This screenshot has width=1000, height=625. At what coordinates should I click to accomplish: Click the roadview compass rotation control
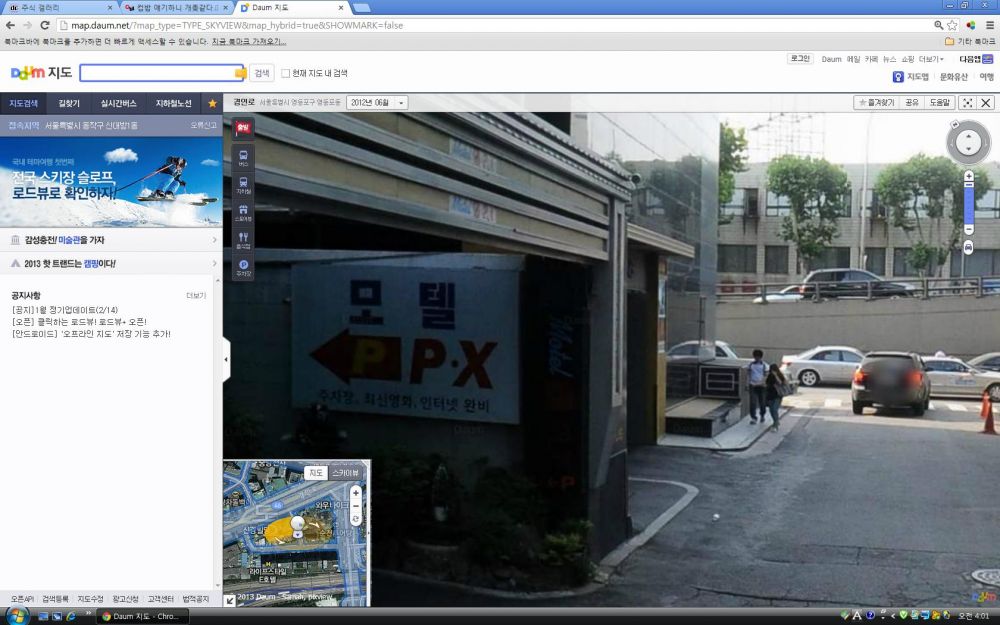coord(968,142)
